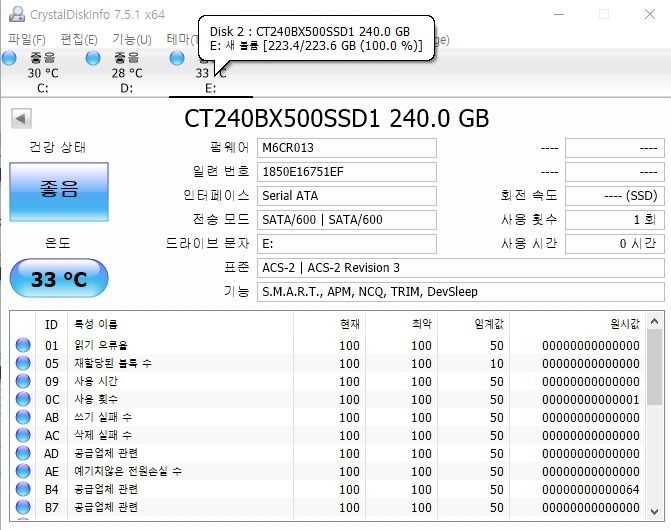Click the serial number field 1850E16751EF

347,172
